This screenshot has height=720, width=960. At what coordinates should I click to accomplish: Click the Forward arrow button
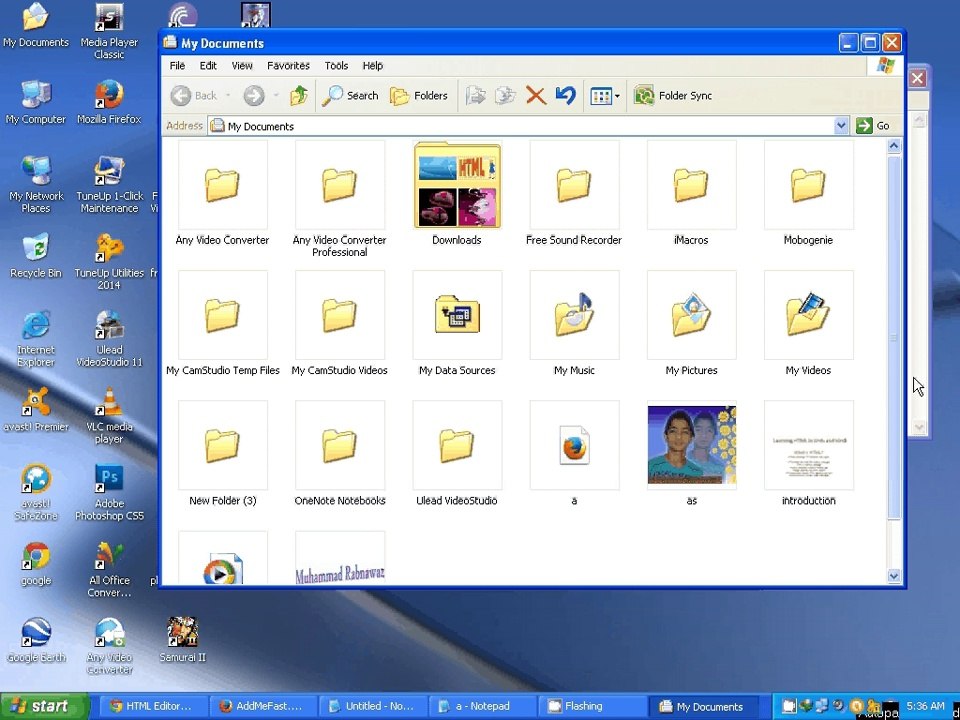254,96
